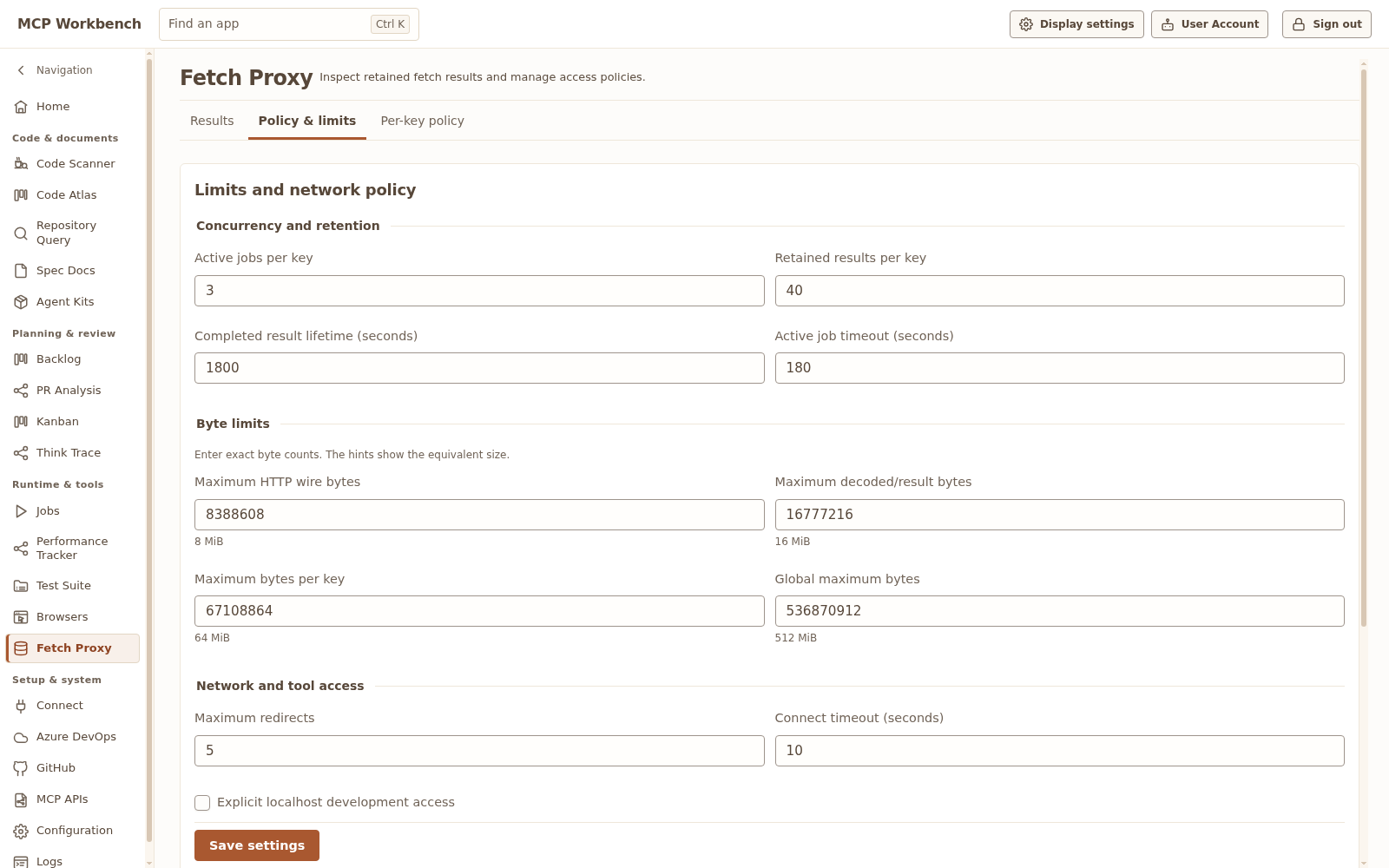Focus the Find an app search box
1389x868 pixels.
click(x=289, y=24)
